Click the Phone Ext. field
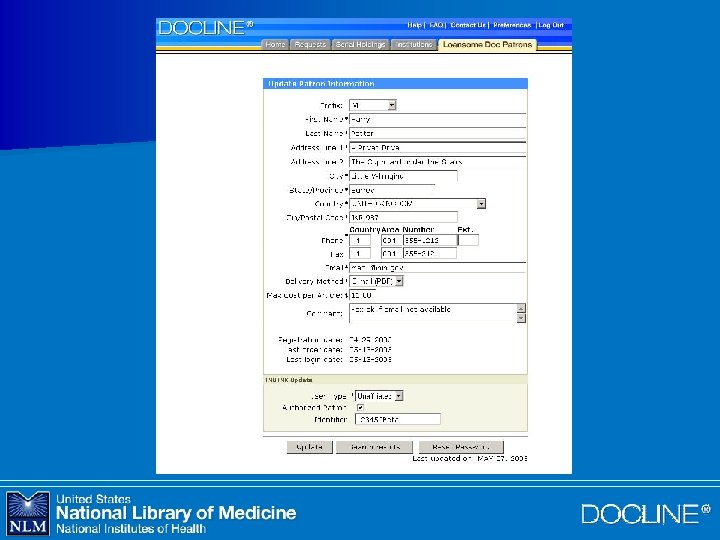Viewport: 720px width, 540px height. (x=468, y=240)
